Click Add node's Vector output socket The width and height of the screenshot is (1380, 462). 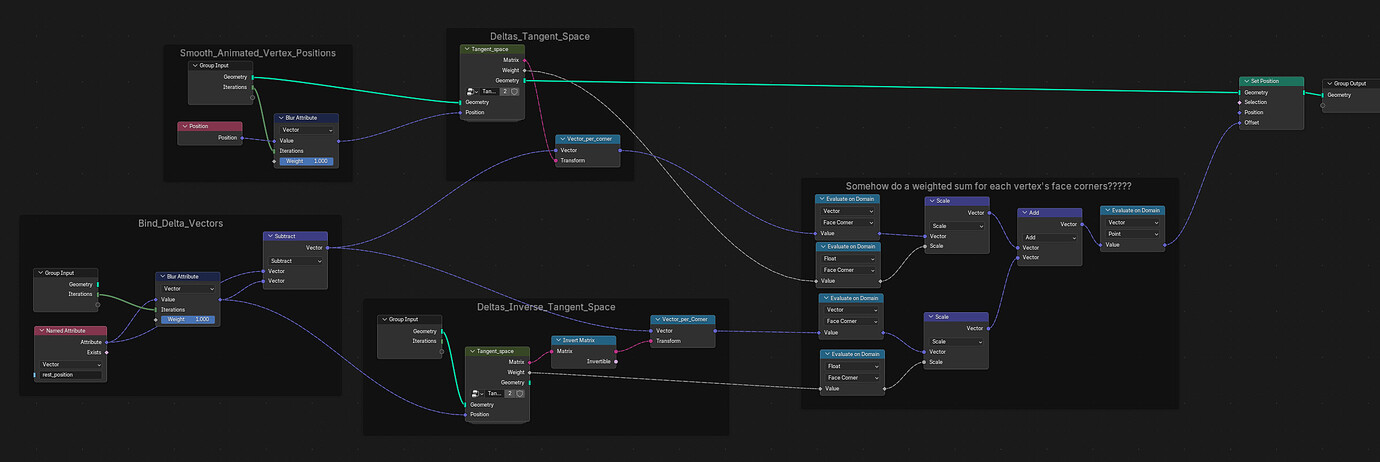point(1082,224)
